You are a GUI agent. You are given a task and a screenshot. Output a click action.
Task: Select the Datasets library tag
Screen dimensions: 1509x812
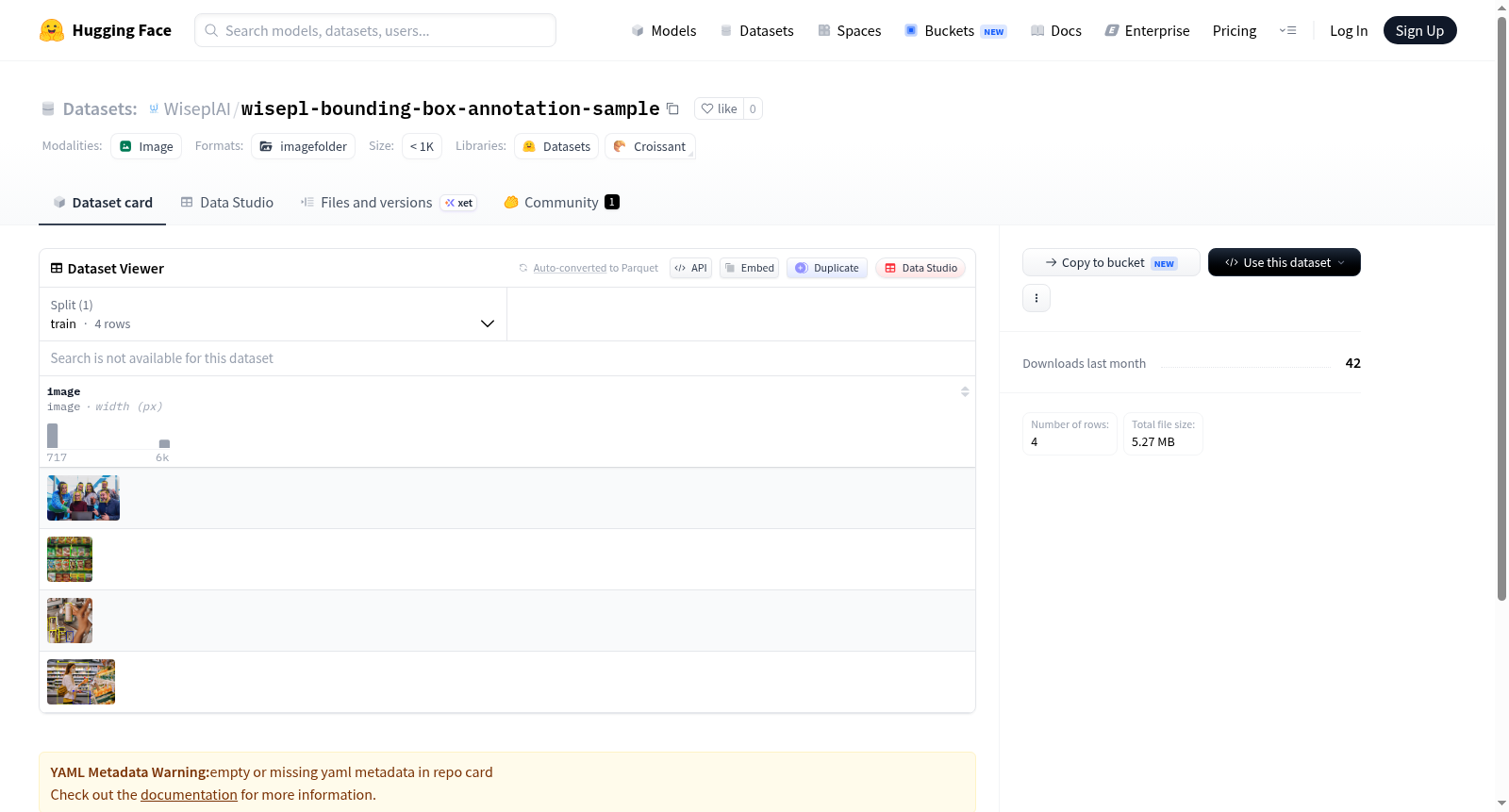pyautogui.click(x=556, y=146)
